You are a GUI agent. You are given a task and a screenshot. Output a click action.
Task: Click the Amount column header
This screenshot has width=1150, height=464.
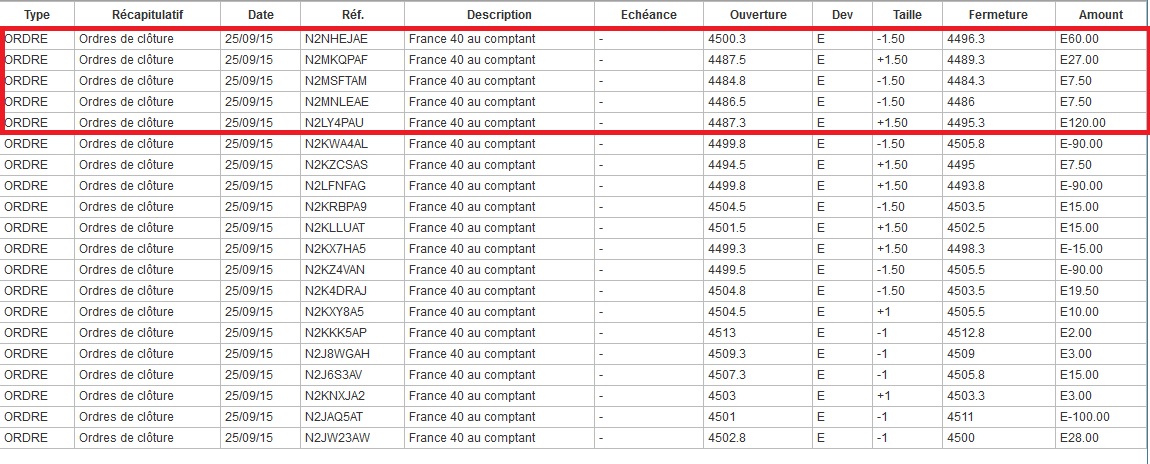click(1100, 15)
